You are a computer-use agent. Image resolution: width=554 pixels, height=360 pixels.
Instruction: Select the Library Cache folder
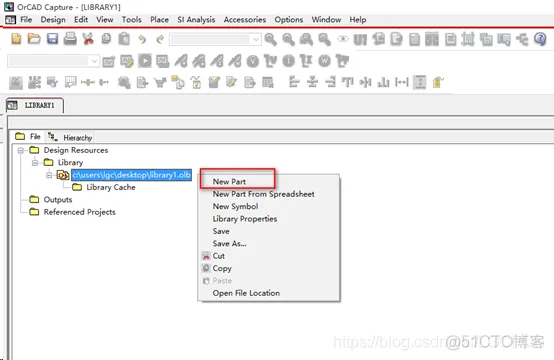(111, 187)
